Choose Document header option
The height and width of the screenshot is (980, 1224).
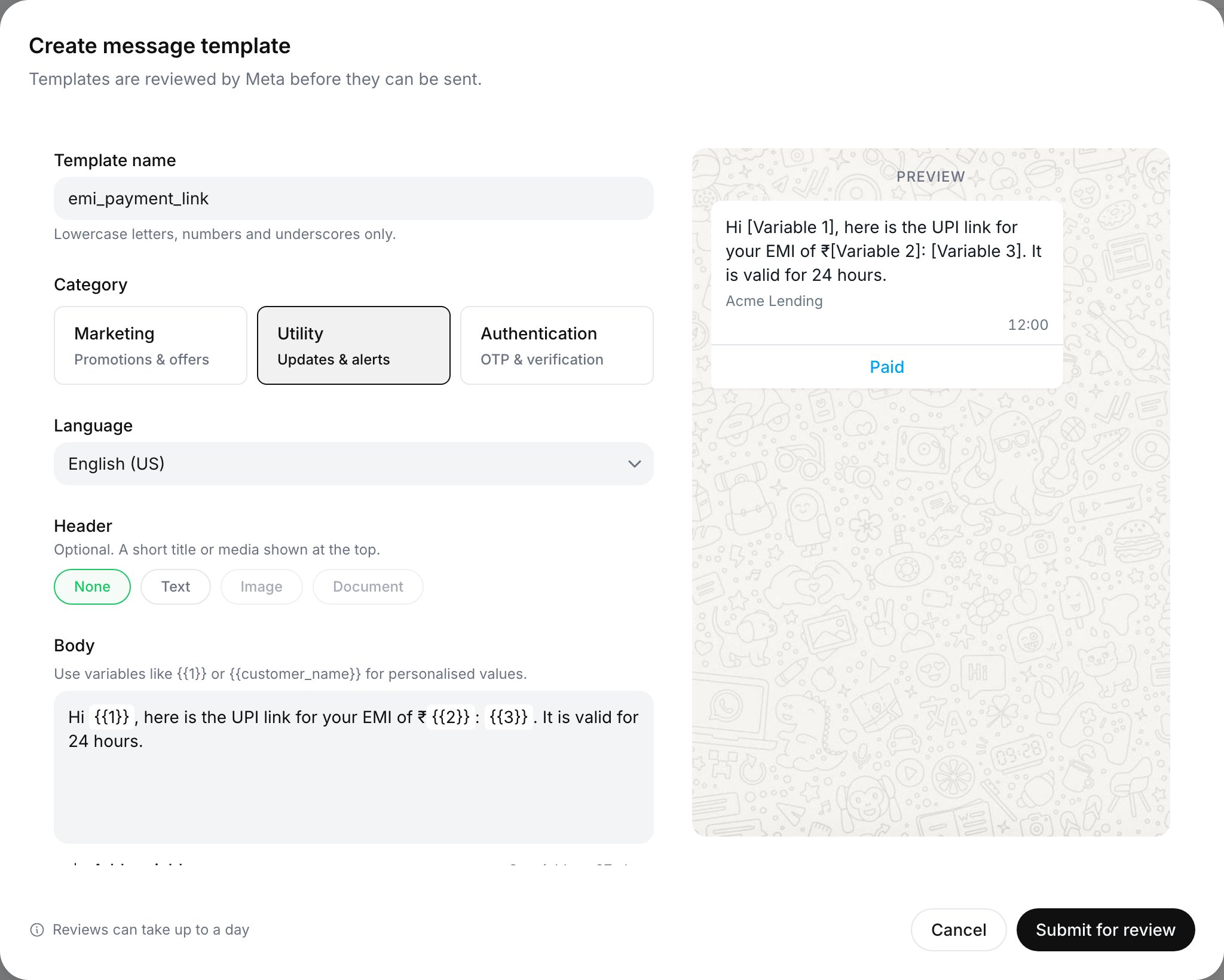point(368,587)
